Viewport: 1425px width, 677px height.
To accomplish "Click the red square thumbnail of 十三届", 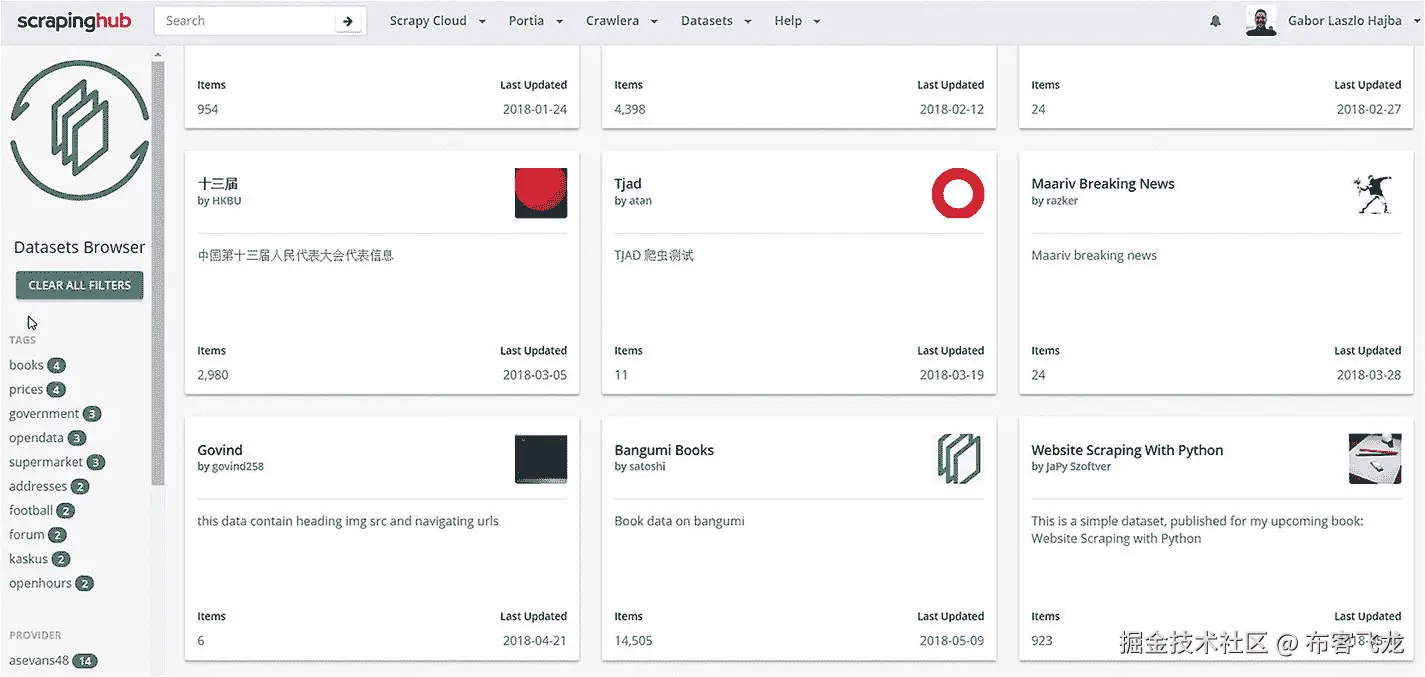I will click(541, 193).
